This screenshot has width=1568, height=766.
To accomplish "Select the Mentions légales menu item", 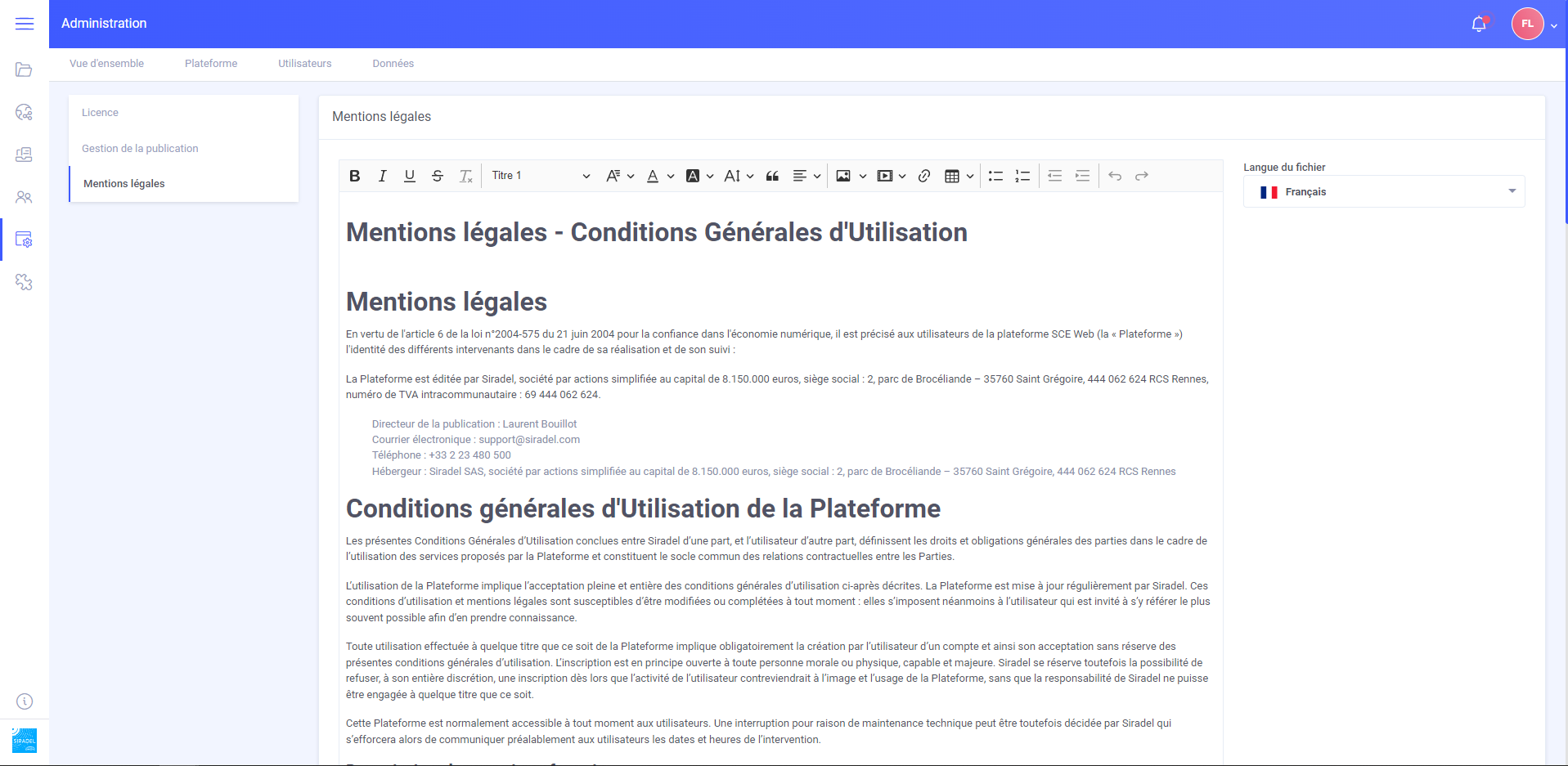I will tap(184, 184).
